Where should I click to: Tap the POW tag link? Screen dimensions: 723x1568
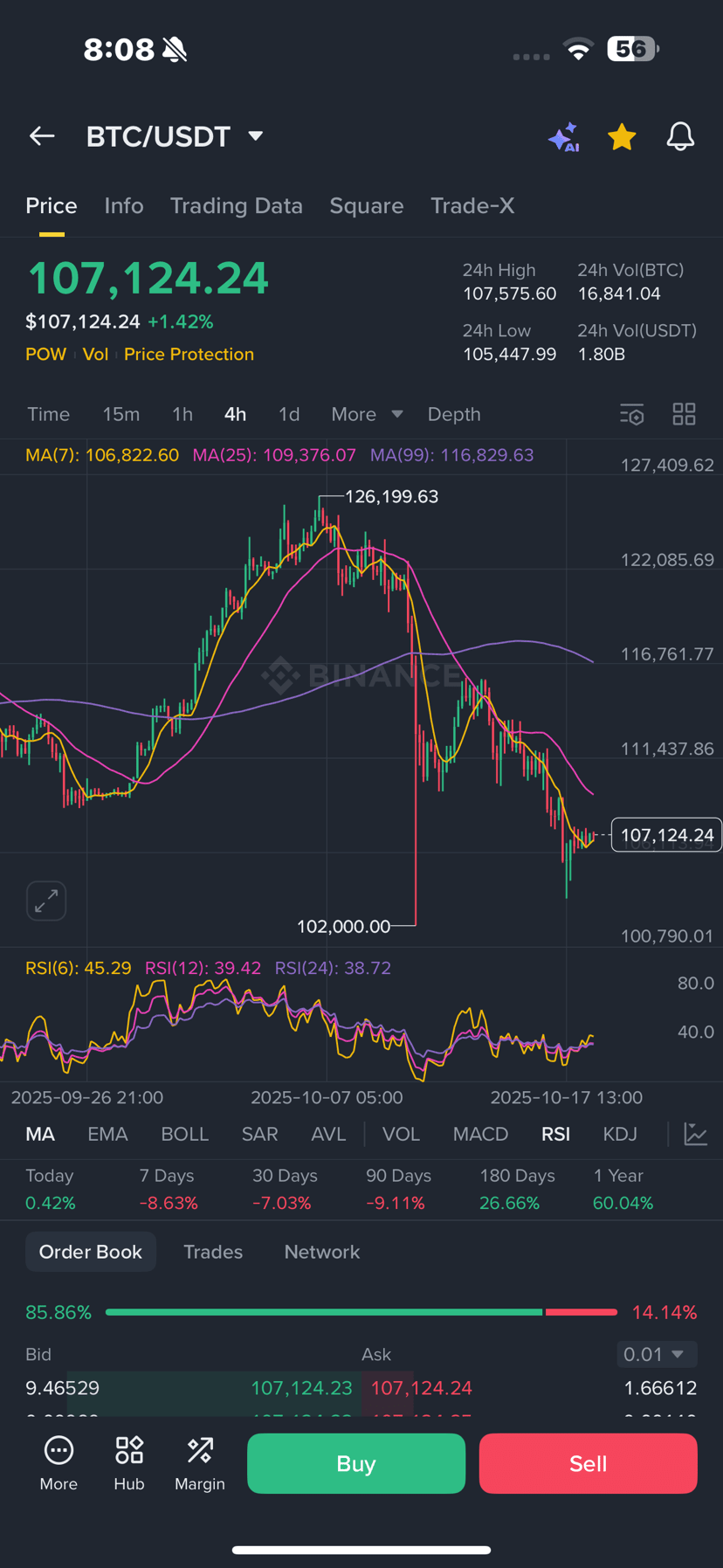click(x=46, y=354)
